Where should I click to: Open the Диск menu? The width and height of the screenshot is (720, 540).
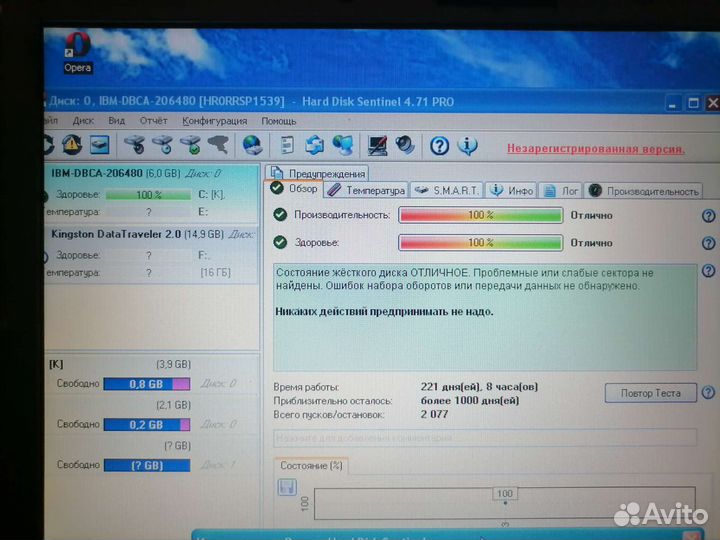coord(83,121)
